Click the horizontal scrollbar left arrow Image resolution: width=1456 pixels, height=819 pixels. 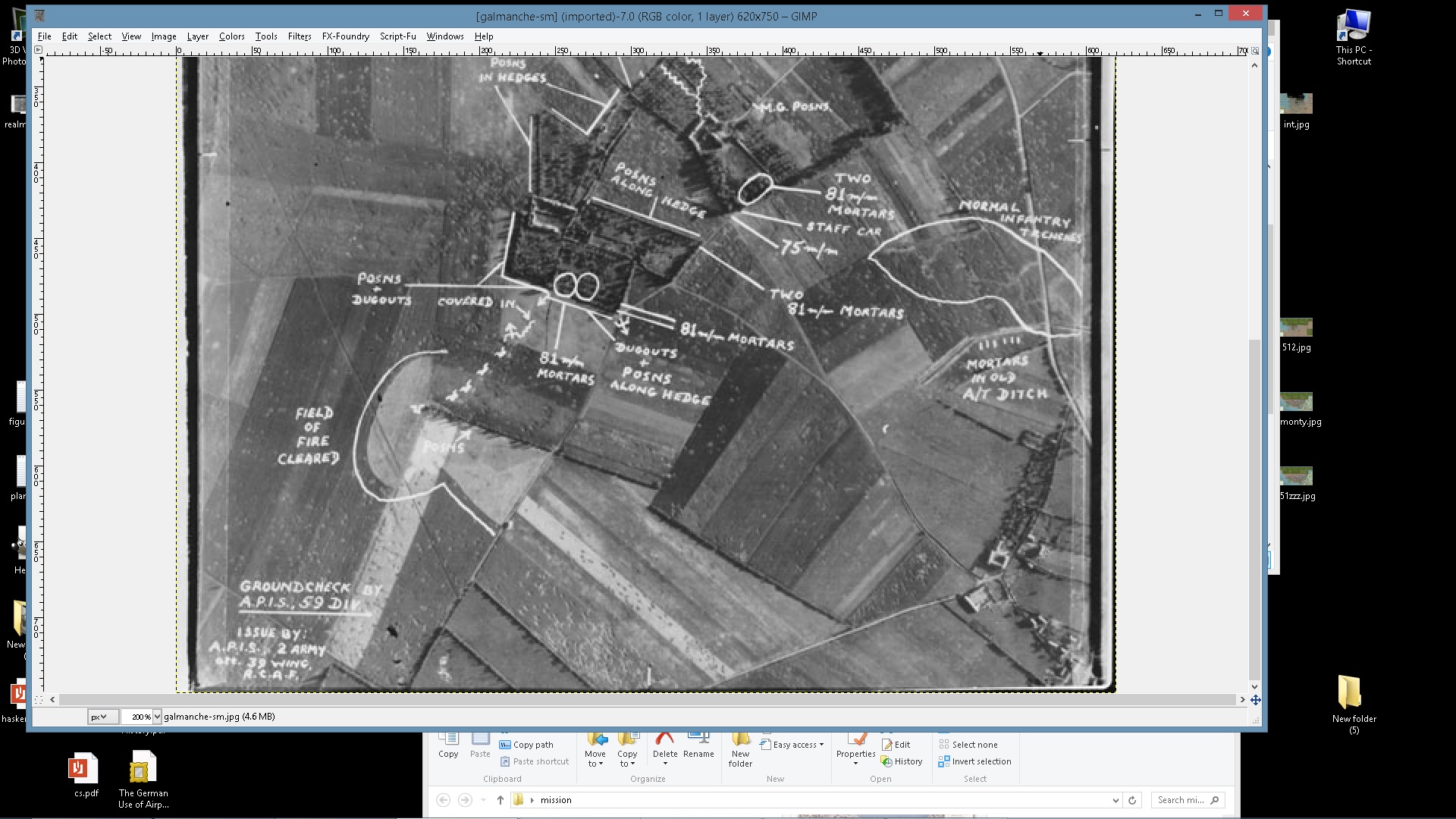(x=52, y=700)
